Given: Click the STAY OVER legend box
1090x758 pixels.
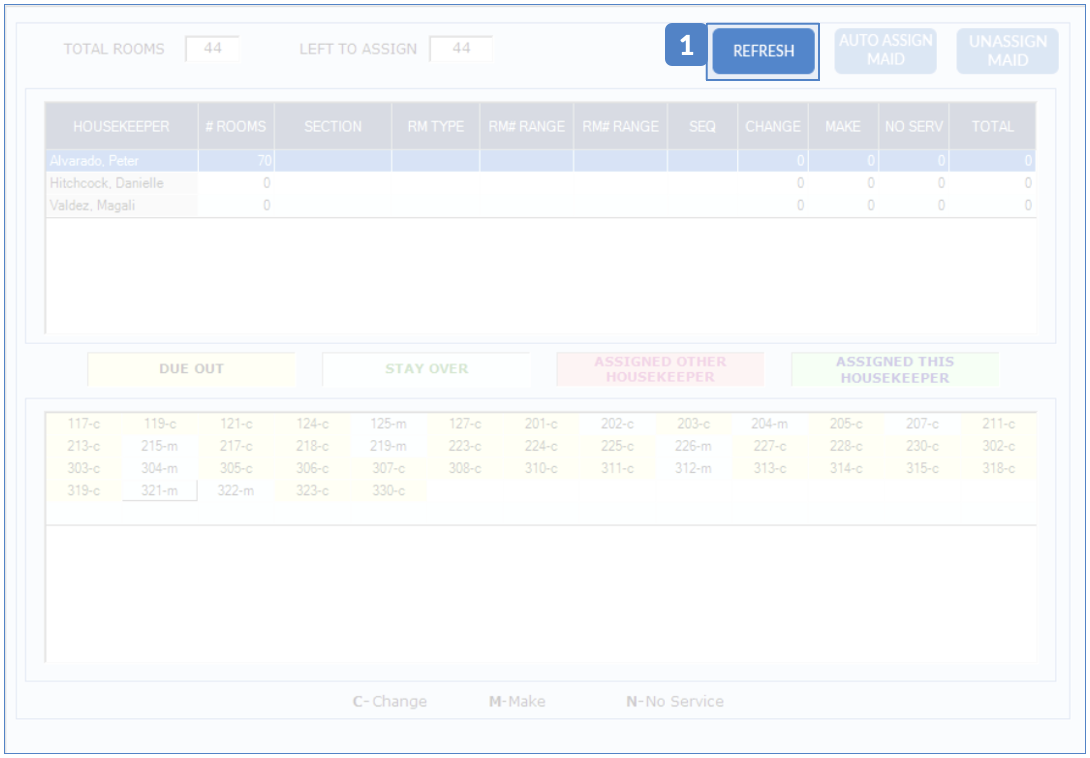Looking at the screenshot, I should coord(426,369).
